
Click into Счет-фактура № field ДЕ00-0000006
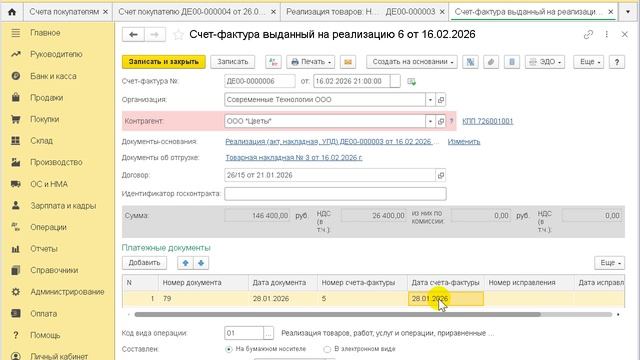(260, 81)
